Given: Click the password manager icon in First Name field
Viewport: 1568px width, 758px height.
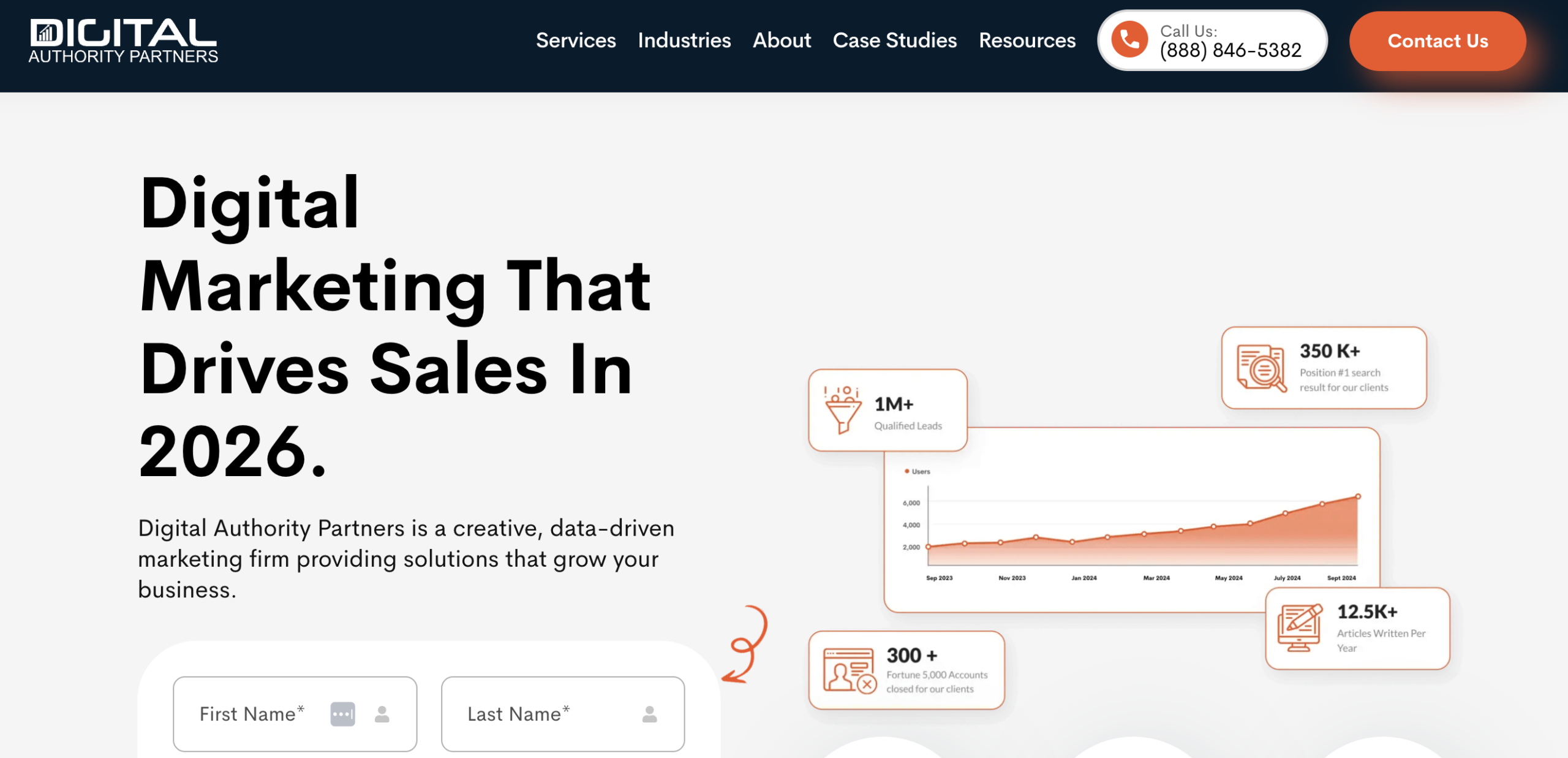Looking at the screenshot, I should (342, 714).
